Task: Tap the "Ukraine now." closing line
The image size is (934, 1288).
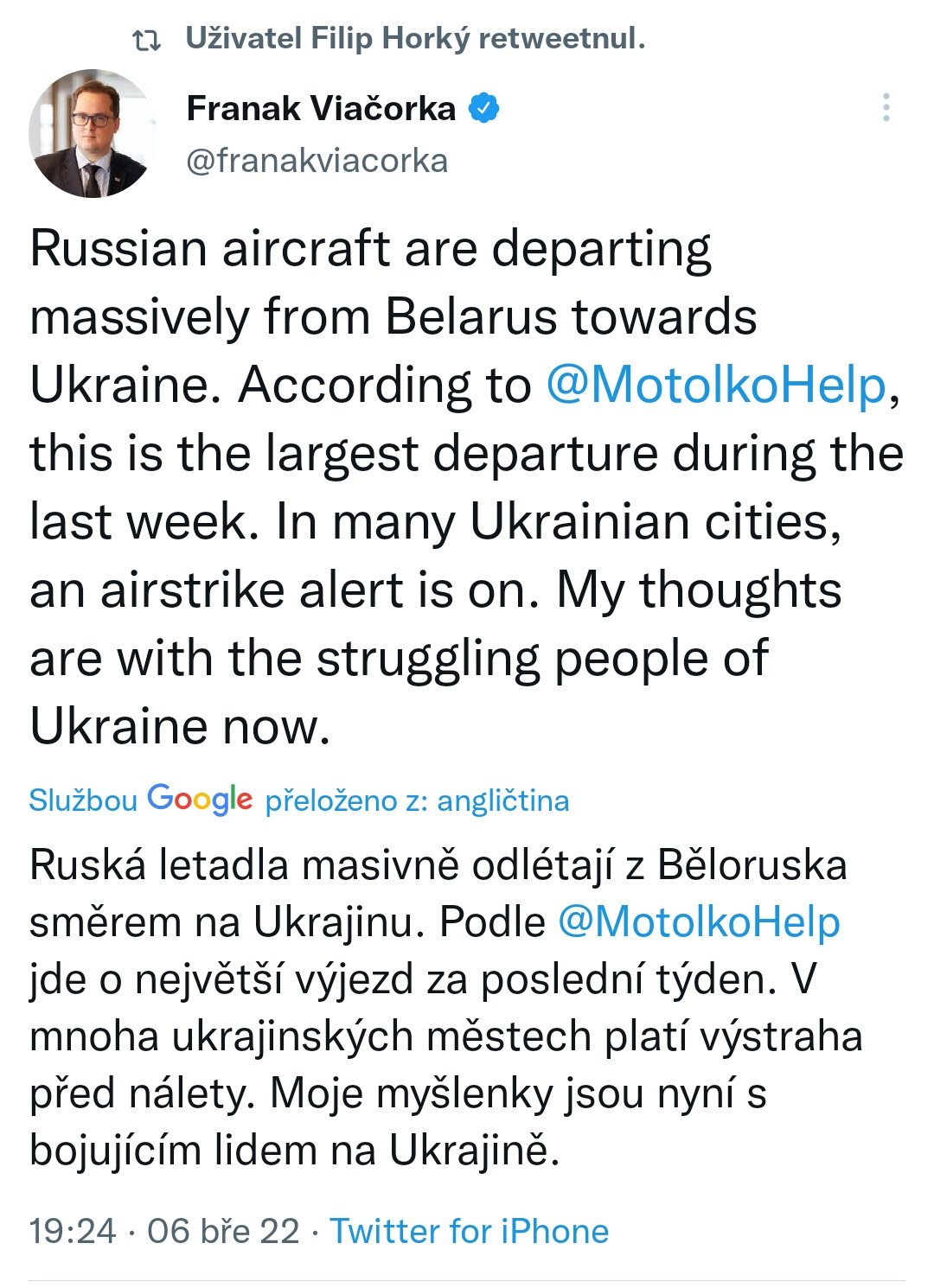Action: click(180, 726)
